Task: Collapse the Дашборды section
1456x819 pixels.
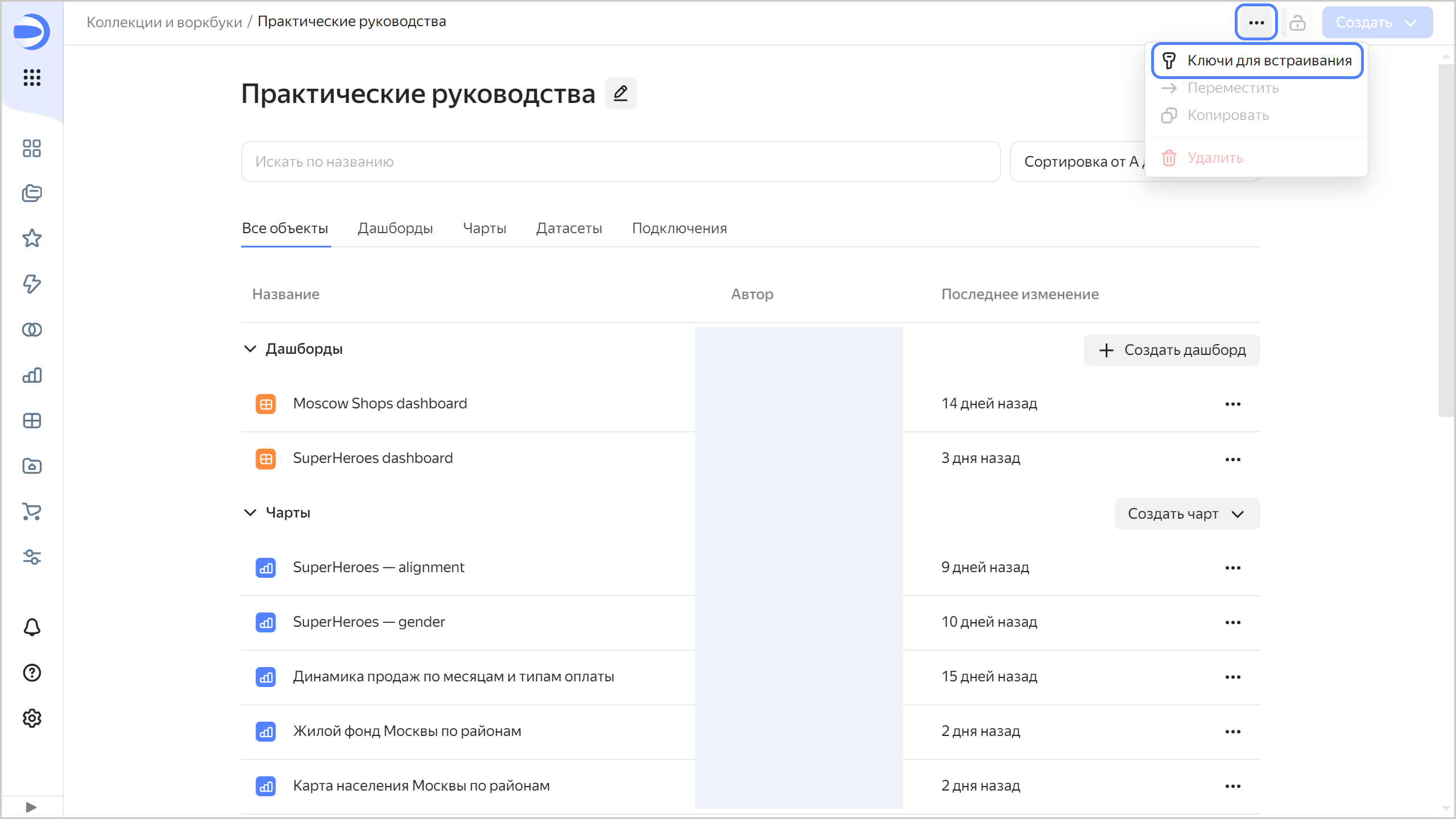Action: [x=250, y=349]
